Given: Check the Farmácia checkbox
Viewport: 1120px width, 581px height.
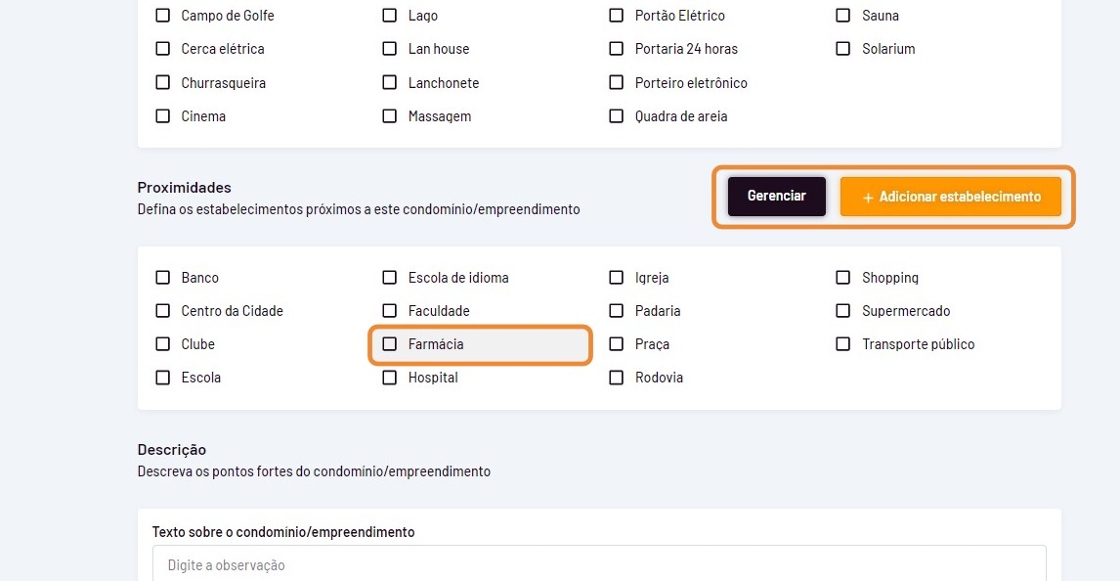Looking at the screenshot, I should 390,344.
